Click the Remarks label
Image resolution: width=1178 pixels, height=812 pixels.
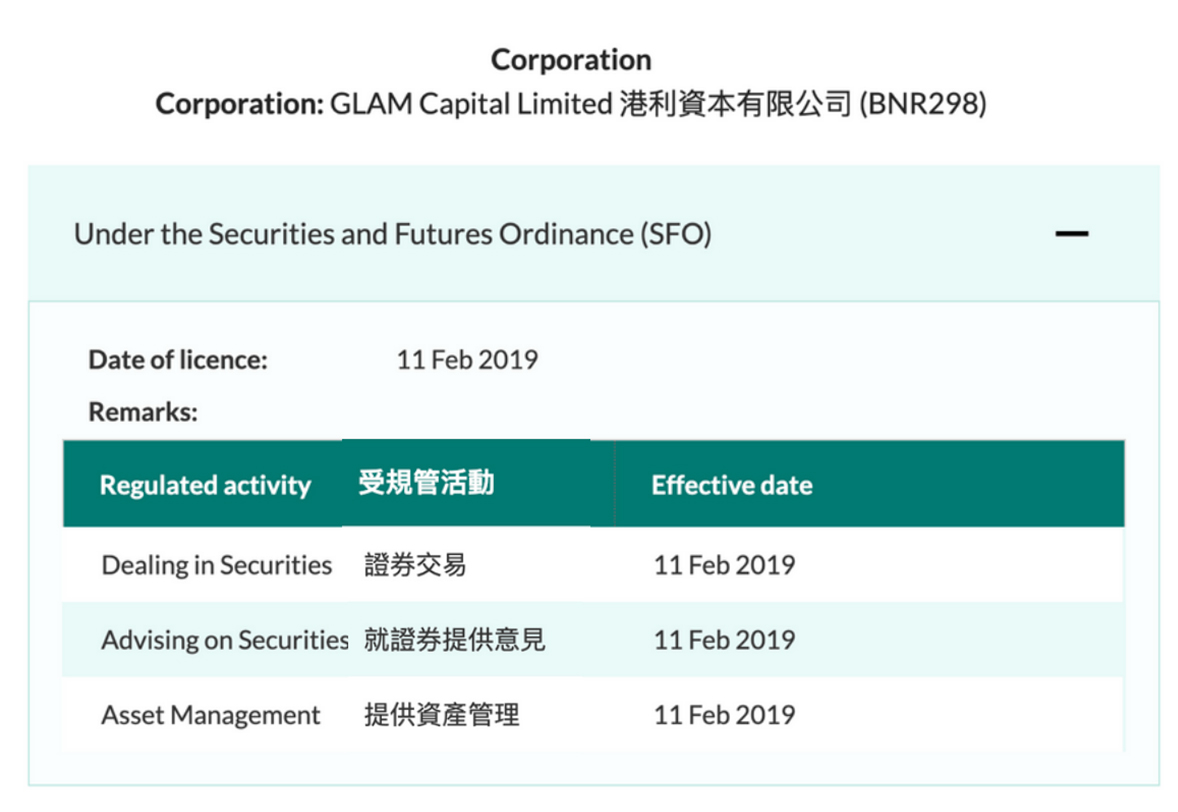[143, 412]
